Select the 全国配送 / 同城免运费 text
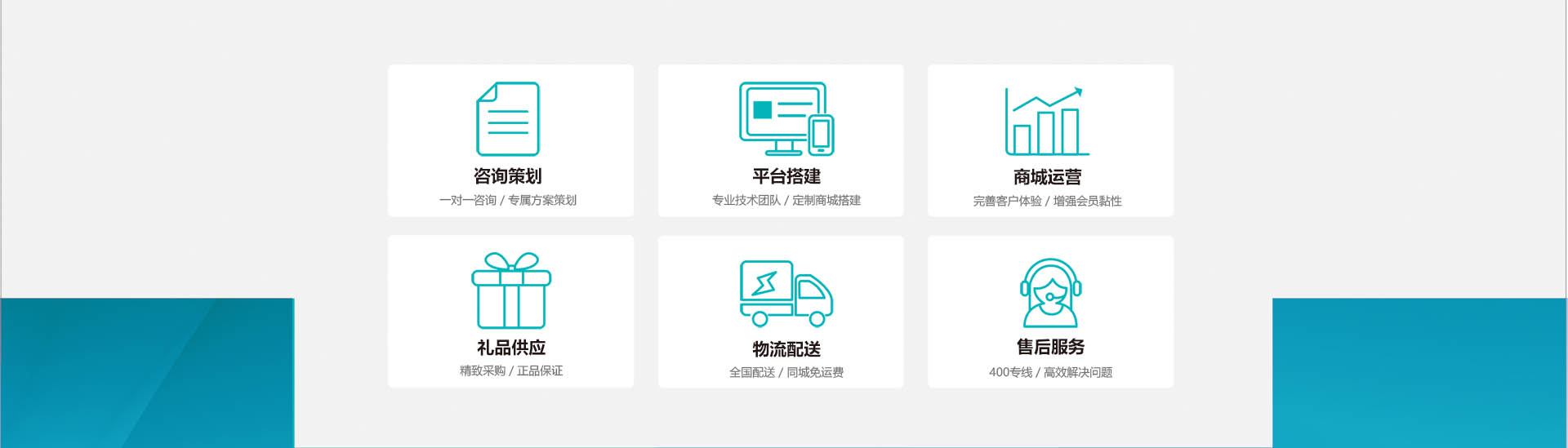1568x448 pixels. pyautogui.click(x=786, y=372)
